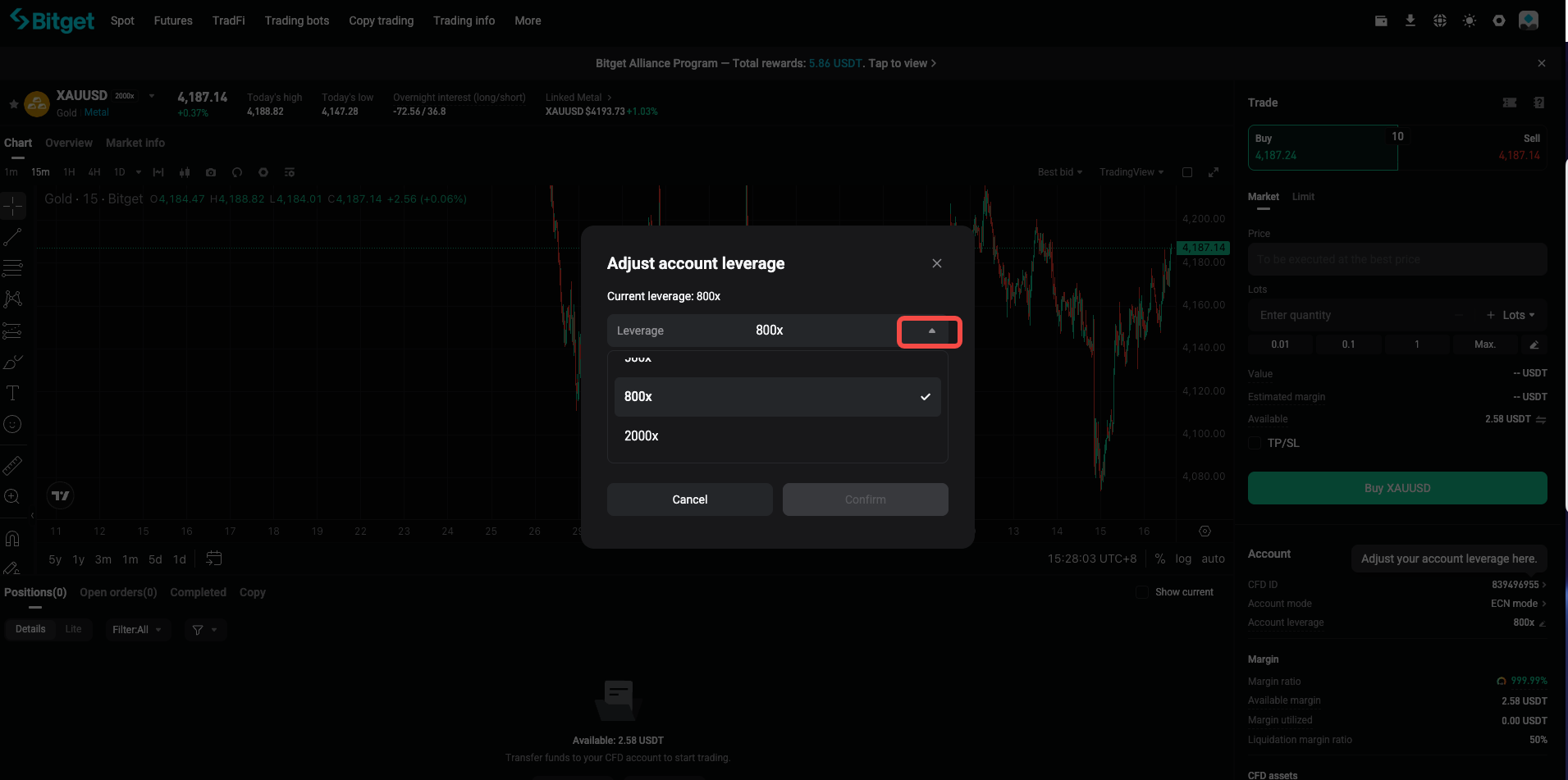Select the 5y chart range
The image size is (1568, 780).
pos(55,559)
